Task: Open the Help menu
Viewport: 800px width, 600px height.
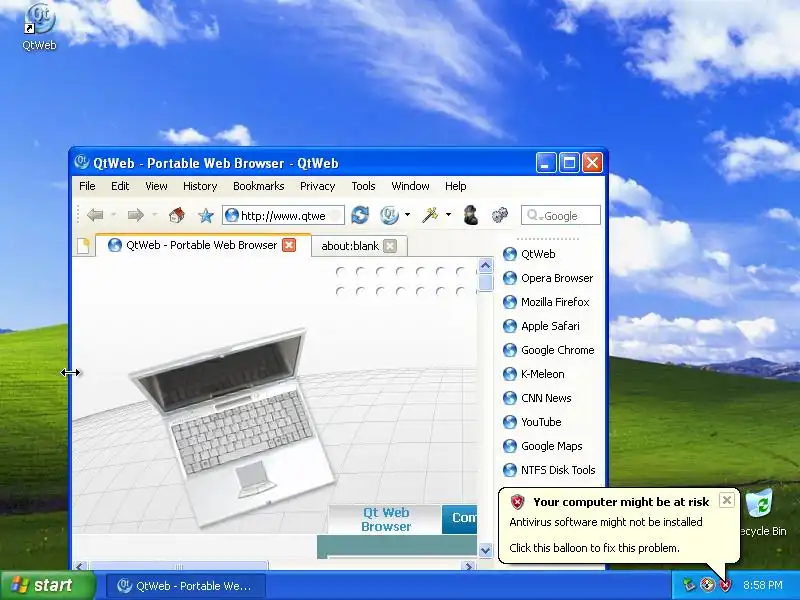Action: pyautogui.click(x=456, y=186)
